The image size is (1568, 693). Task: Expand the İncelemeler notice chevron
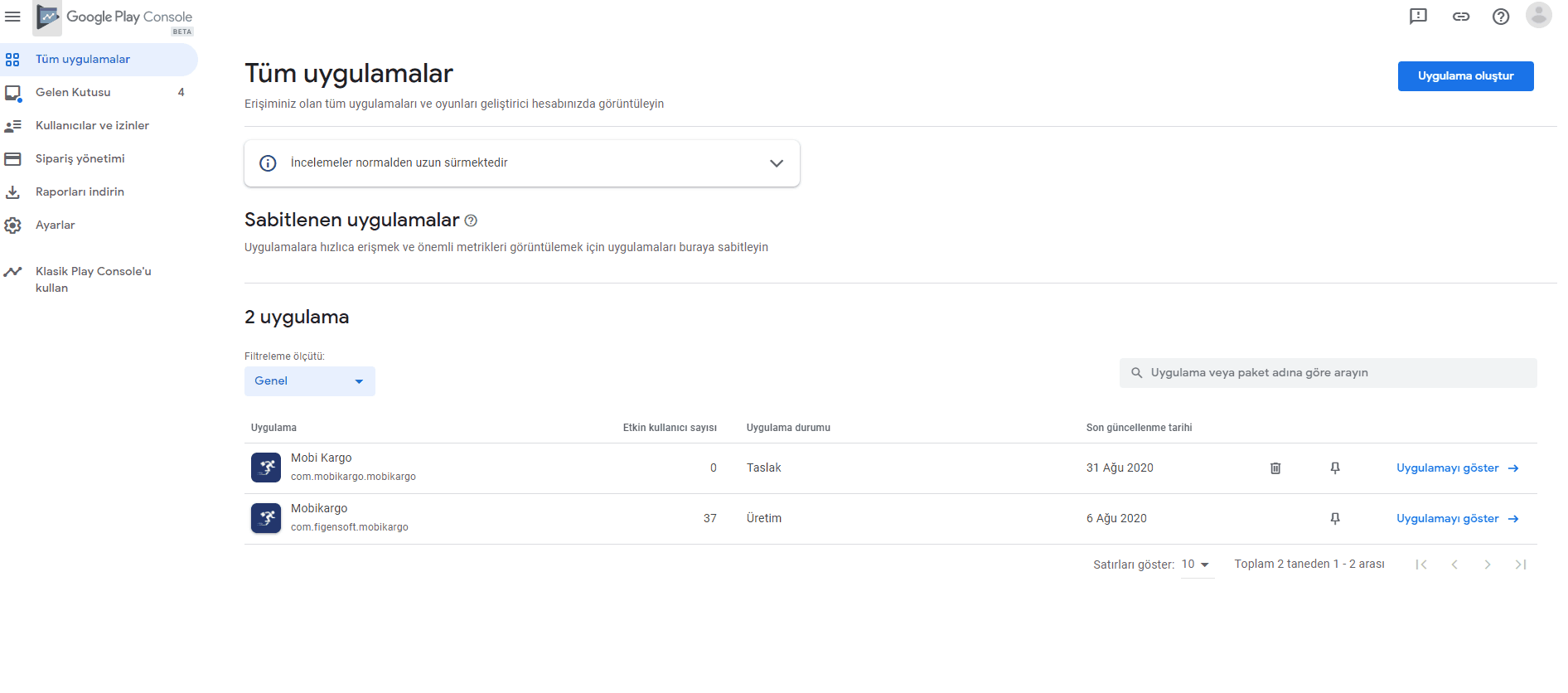[777, 163]
